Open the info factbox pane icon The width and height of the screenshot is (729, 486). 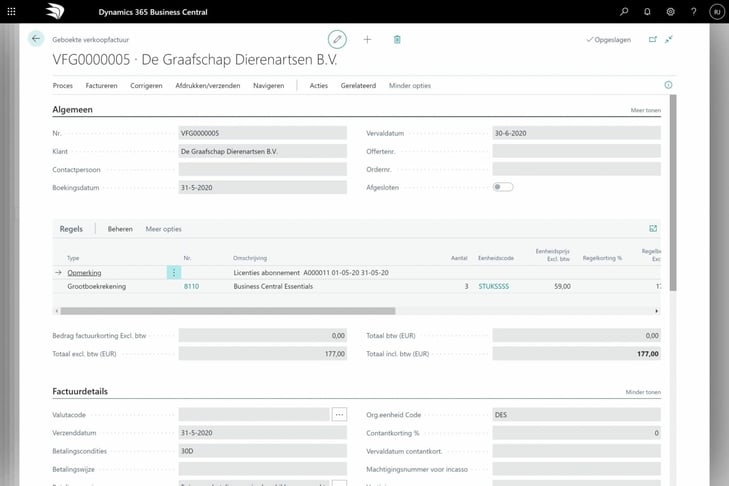coord(668,85)
